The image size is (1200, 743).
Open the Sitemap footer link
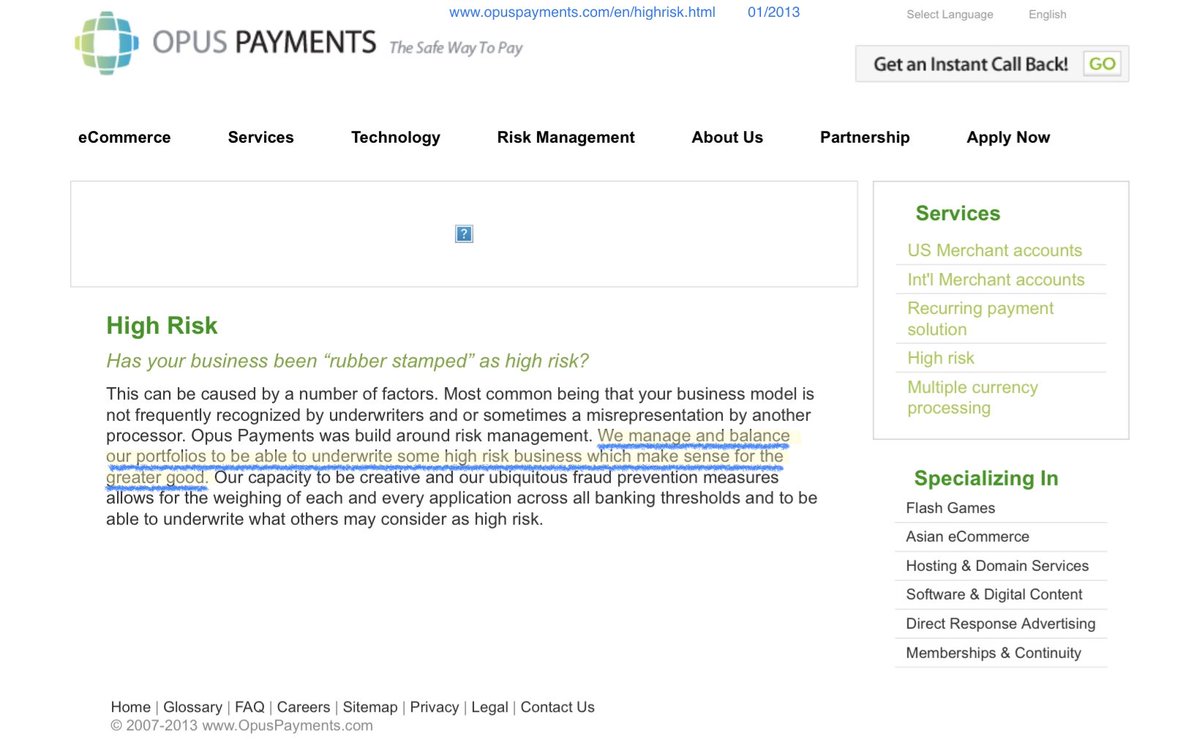pos(370,707)
